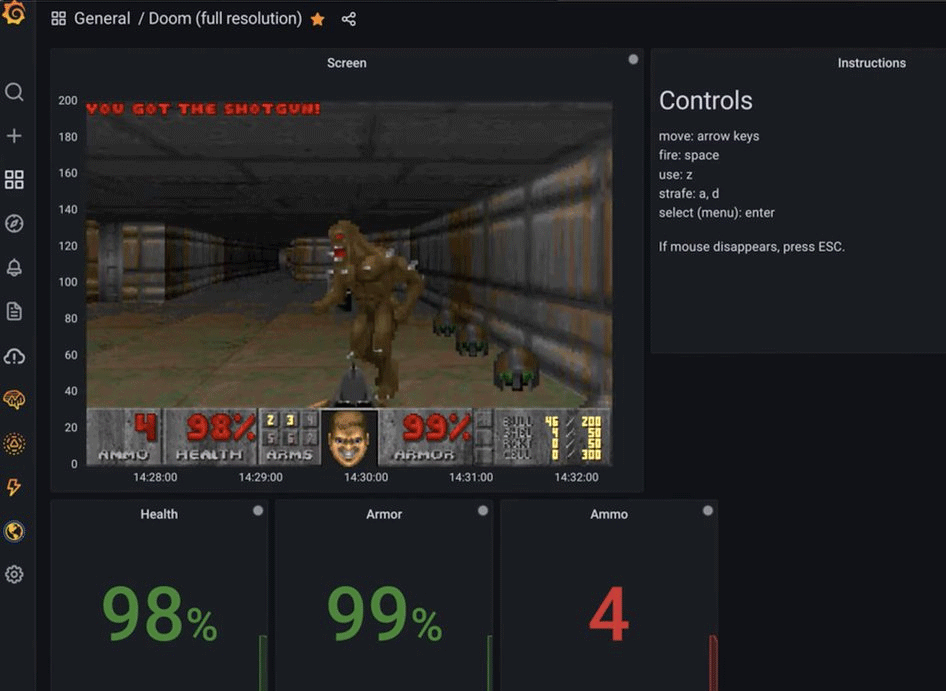
Task: Click the Controls heading
Action: point(705,100)
